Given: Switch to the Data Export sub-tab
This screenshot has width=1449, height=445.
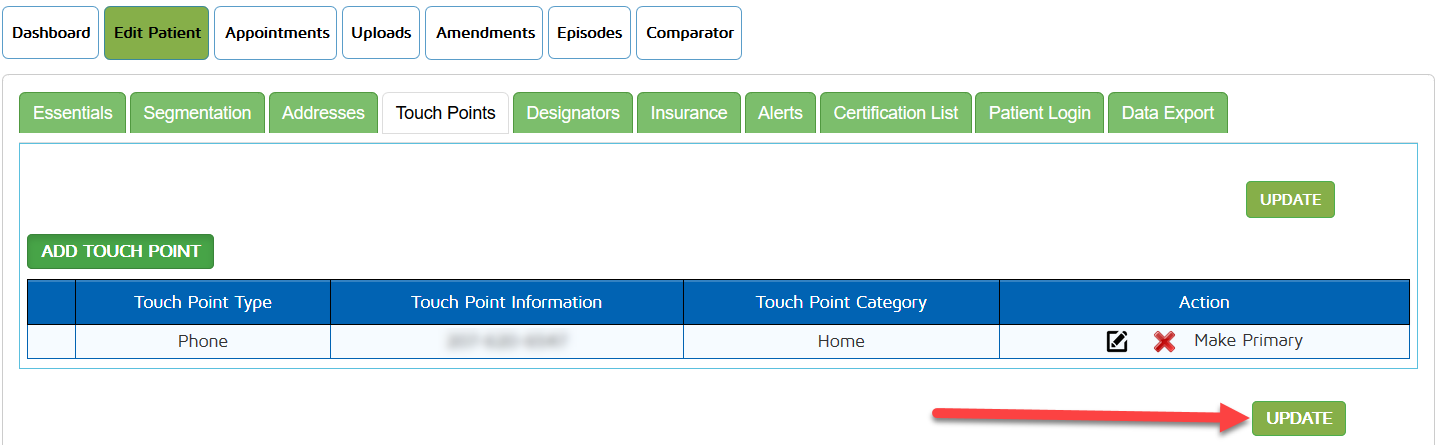Looking at the screenshot, I should 1167,113.
